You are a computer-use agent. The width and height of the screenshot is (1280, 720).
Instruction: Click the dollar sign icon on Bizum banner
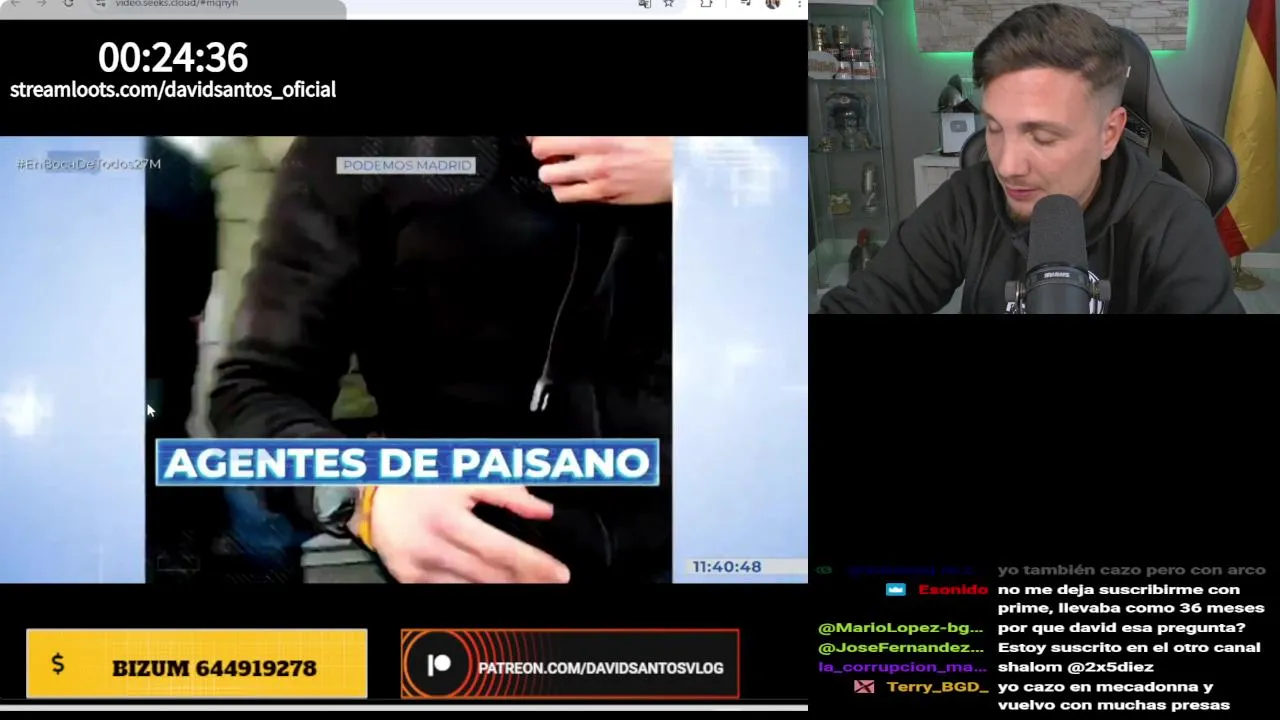click(58, 664)
